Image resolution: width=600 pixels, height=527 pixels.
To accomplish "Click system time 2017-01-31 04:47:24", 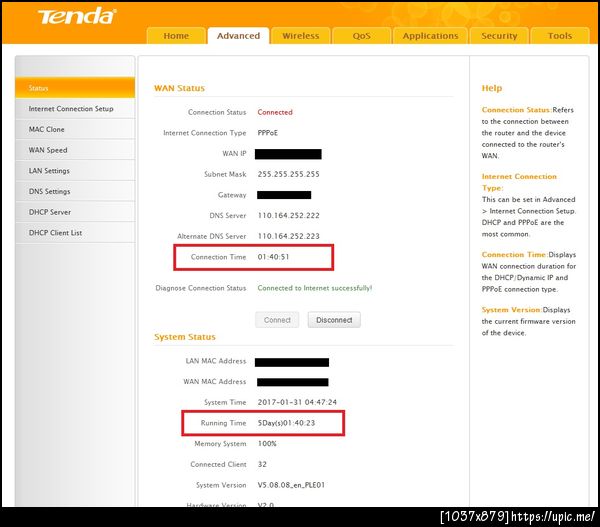I will [297, 402].
